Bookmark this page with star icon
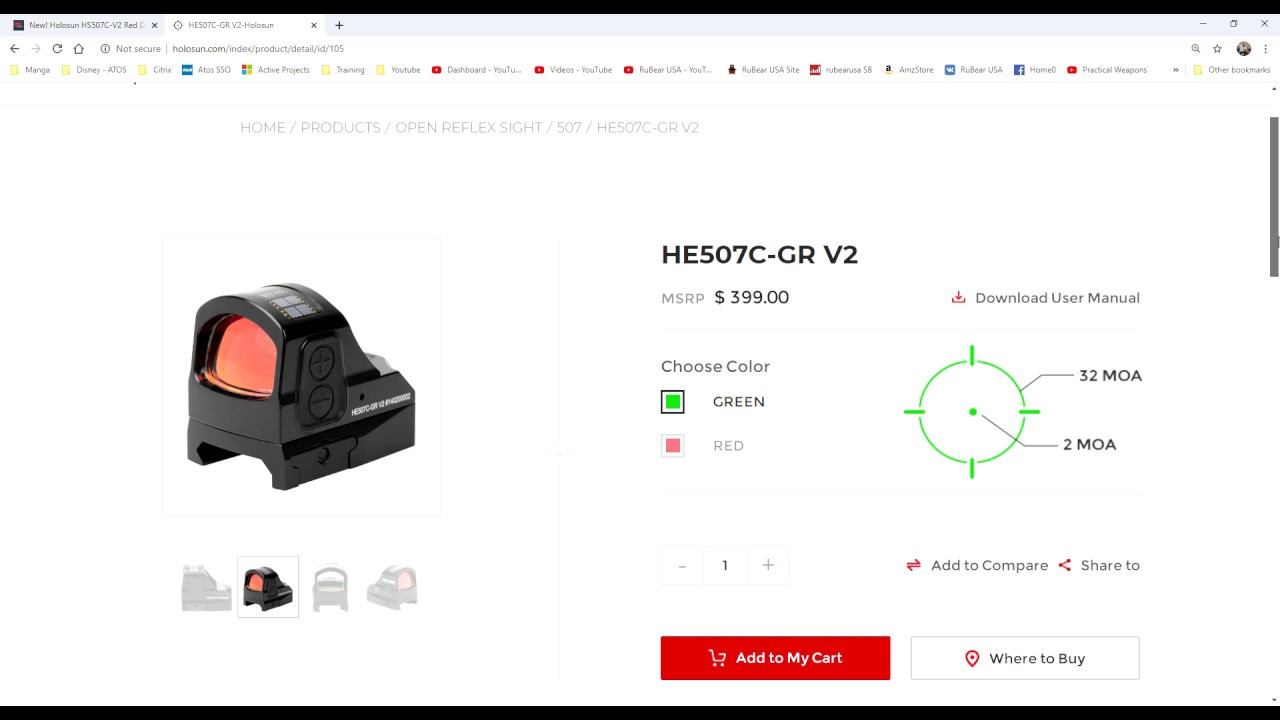Image resolution: width=1280 pixels, height=720 pixels. tap(1217, 48)
